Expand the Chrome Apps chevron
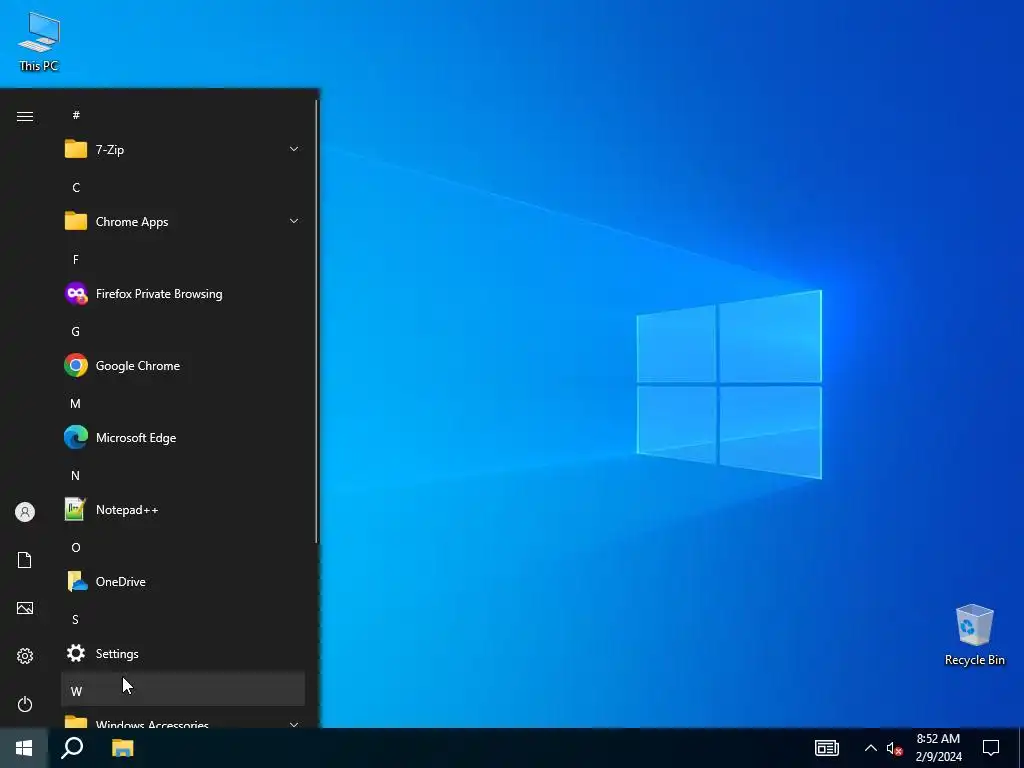 point(294,221)
